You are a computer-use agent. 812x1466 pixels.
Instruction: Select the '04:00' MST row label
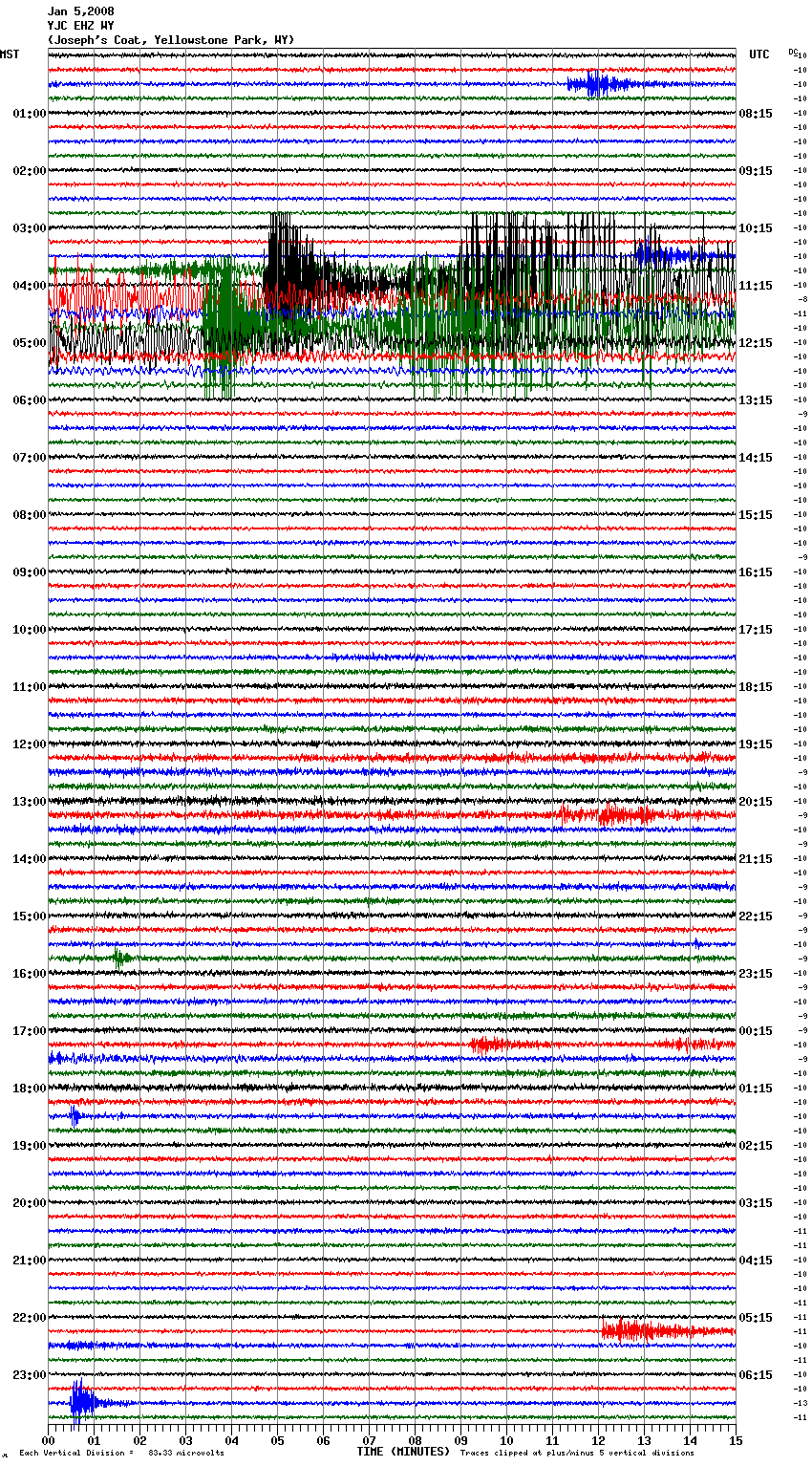pyautogui.click(x=30, y=286)
